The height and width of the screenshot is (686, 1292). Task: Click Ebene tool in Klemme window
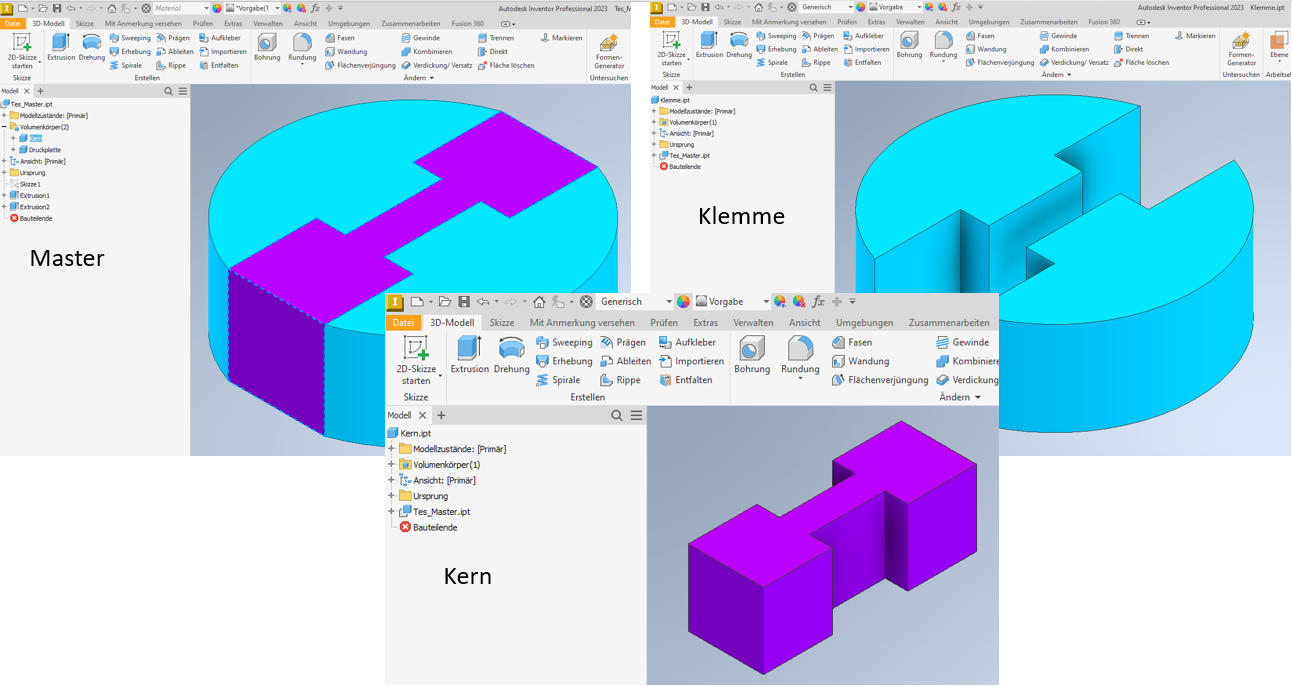(1279, 46)
